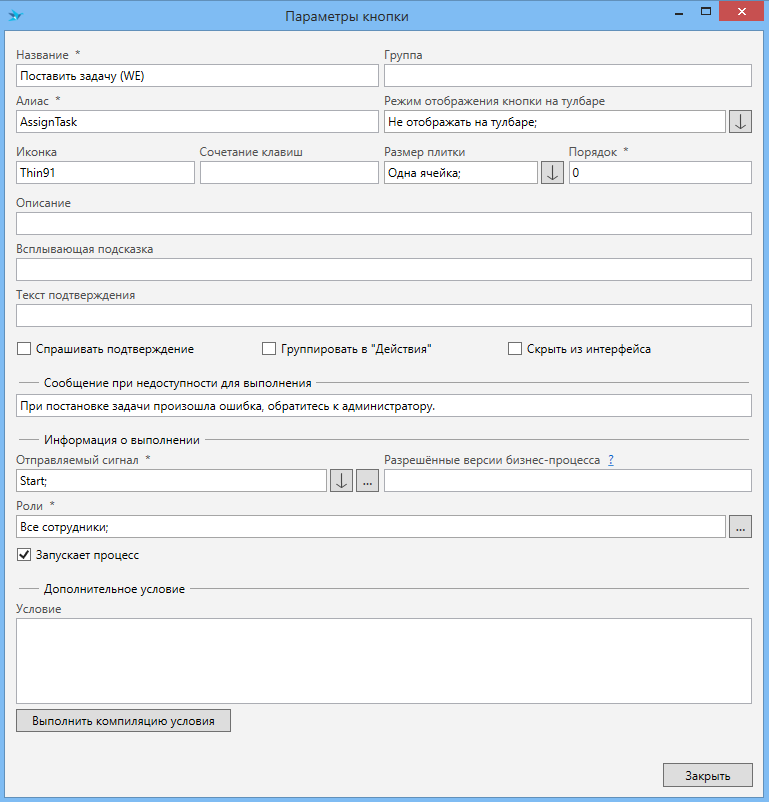Toggle Группировать в "Действия" checkbox
Screen dimensions: 769x802
(269, 349)
